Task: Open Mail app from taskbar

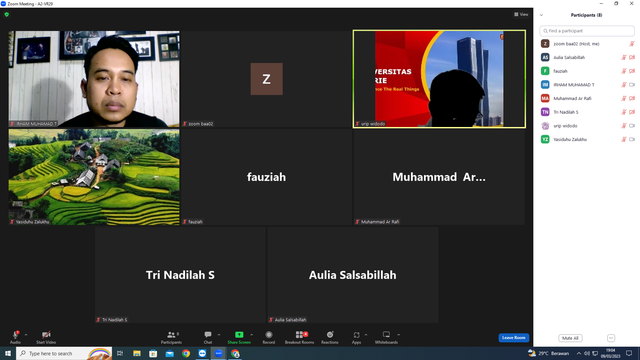Action: (169, 353)
